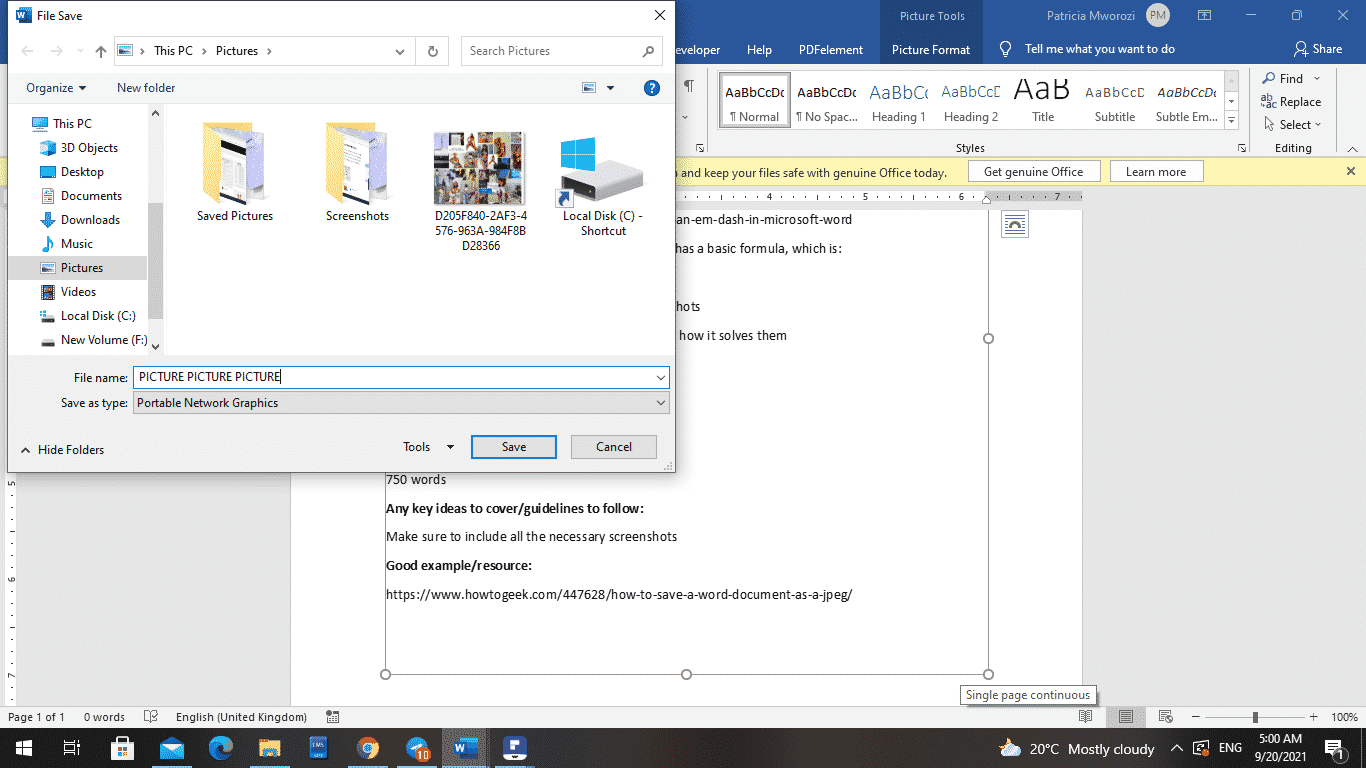Apply the No Spacing style
This screenshot has width=1366, height=768.
826,100
